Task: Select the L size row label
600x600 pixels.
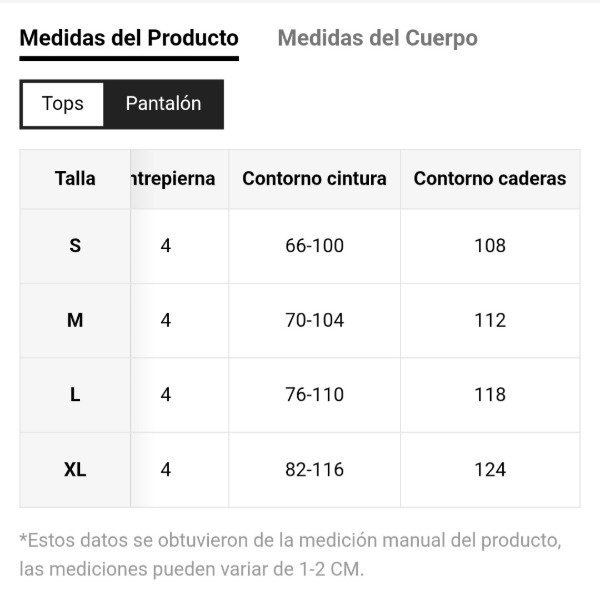Action: tap(75, 395)
